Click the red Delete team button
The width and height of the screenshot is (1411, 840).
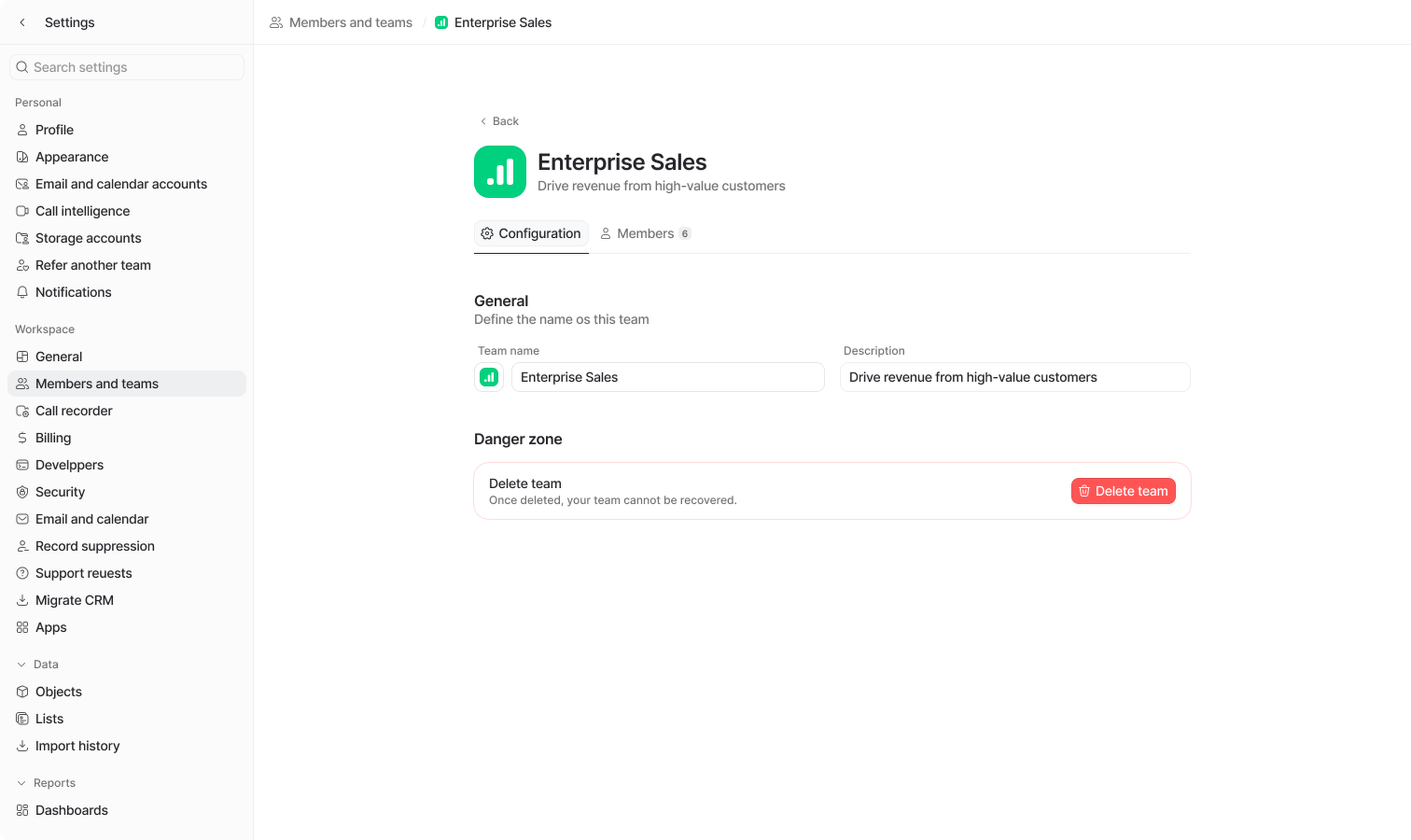1122,491
